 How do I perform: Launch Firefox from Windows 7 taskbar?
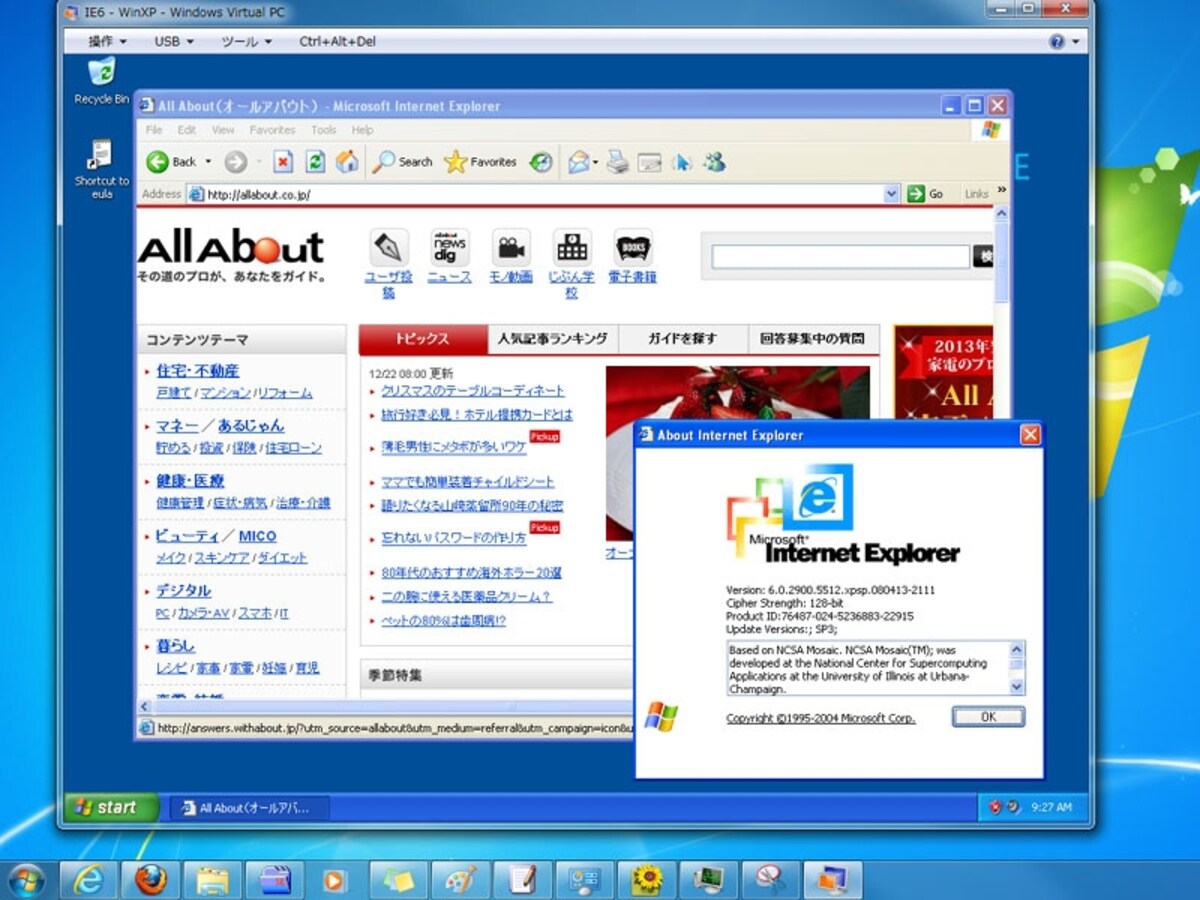point(151,879)
